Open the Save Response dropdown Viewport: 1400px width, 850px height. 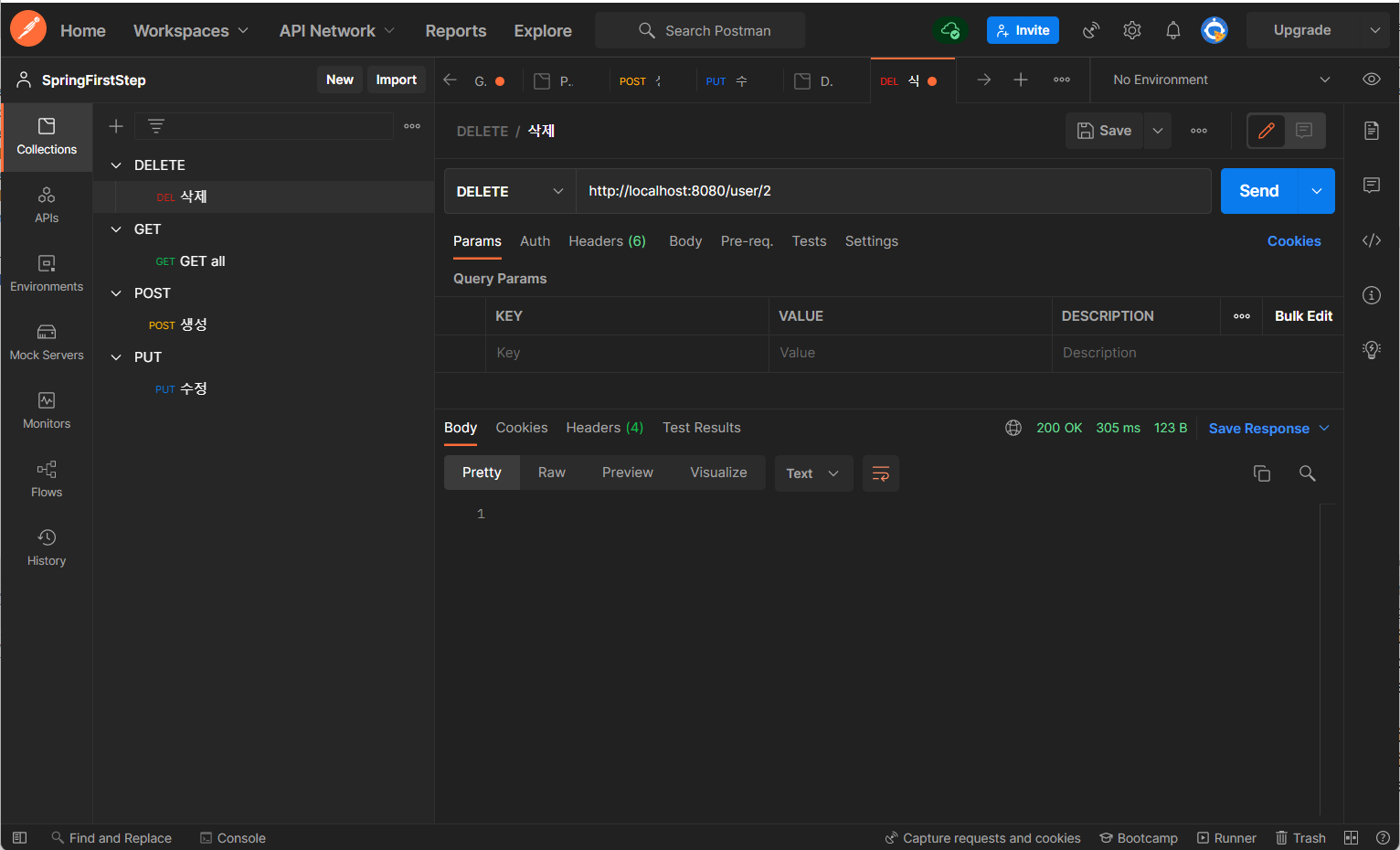pyautogui.click(x=1269, y=429)
